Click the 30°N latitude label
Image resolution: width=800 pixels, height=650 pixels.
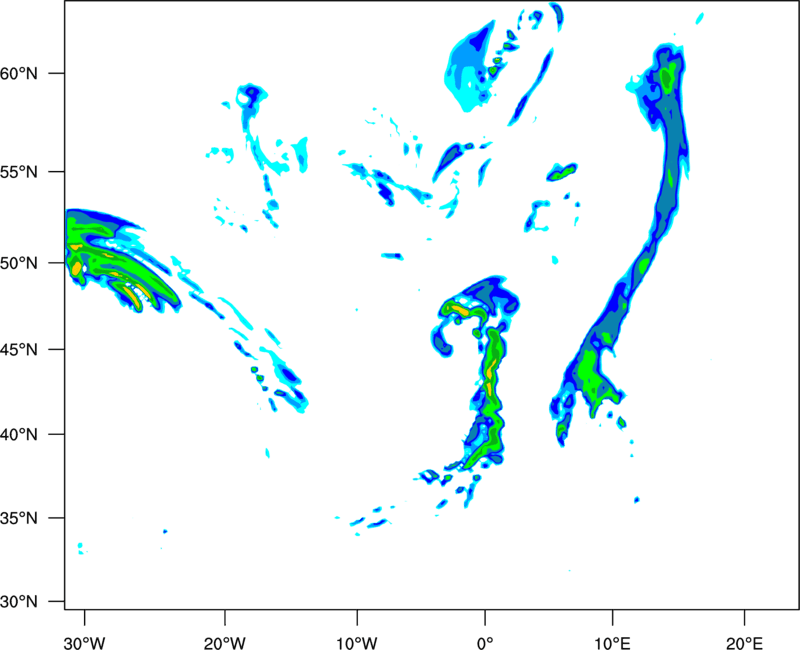[x=19, y=602]
